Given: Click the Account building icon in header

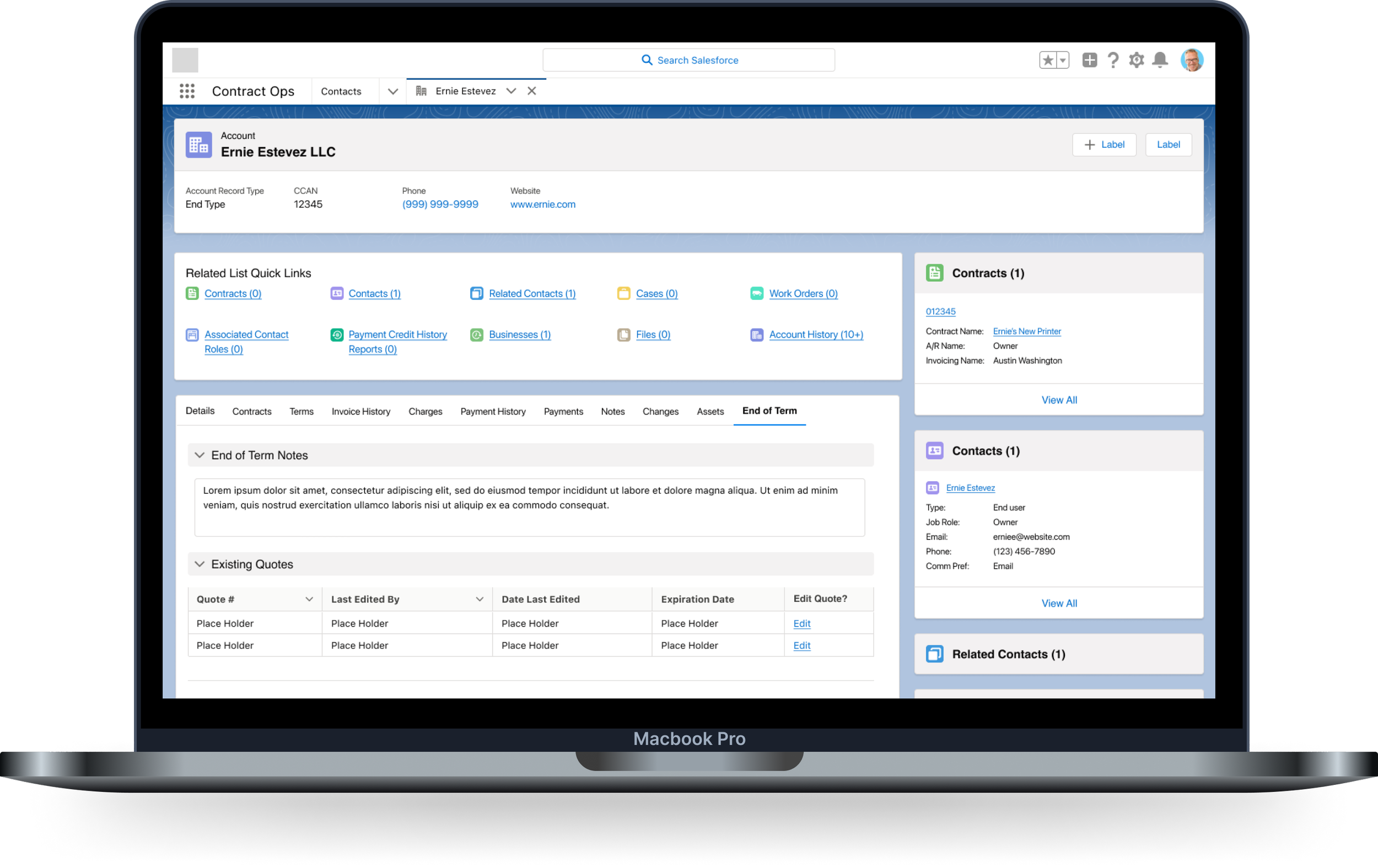Looking at the screenshot, I should (x=198, y=145).
